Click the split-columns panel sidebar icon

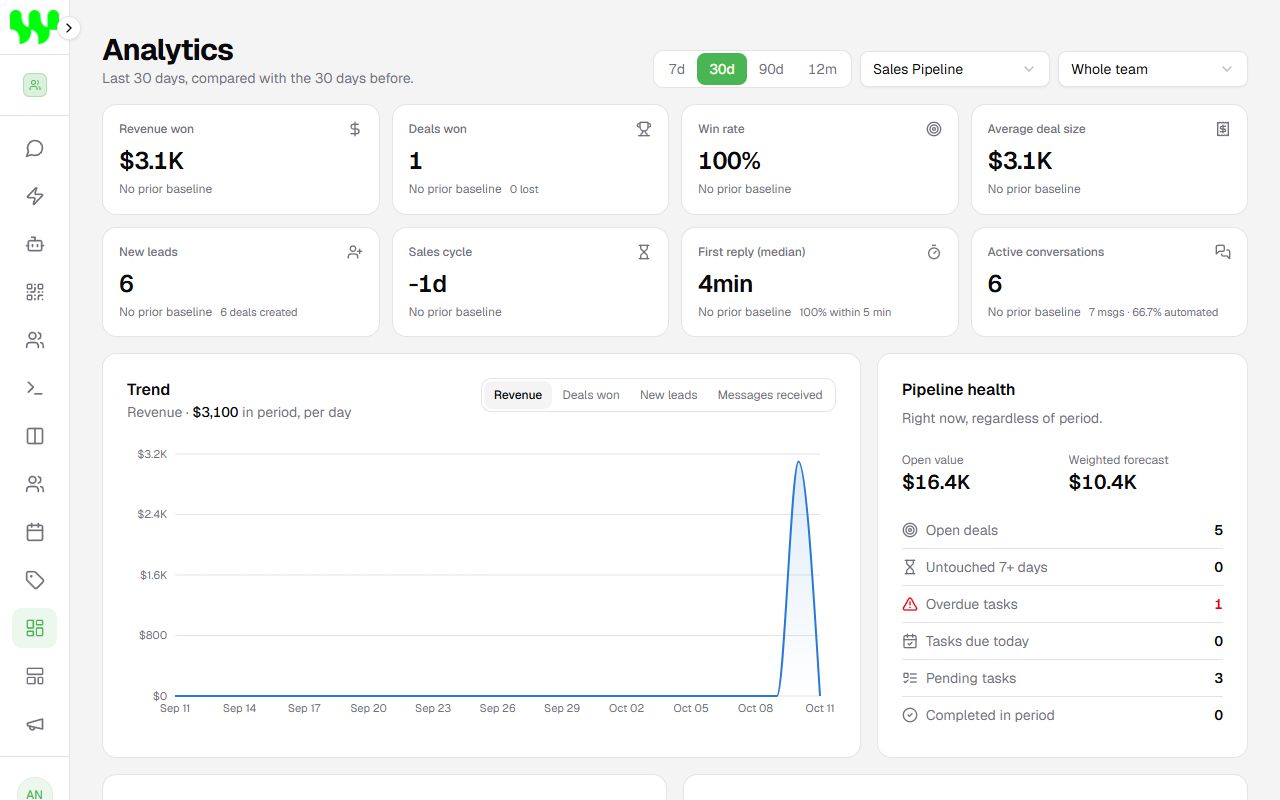35,436
